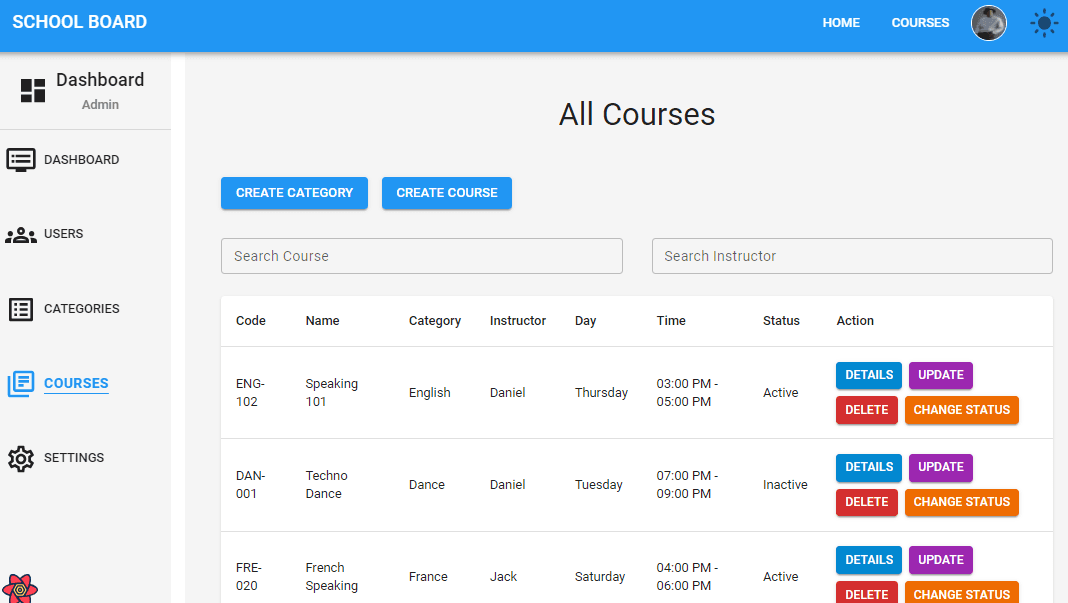The height and width of the screenshot is (603, 1068).
Task: Click the Courses icon in sidebar
Action: 21,384
